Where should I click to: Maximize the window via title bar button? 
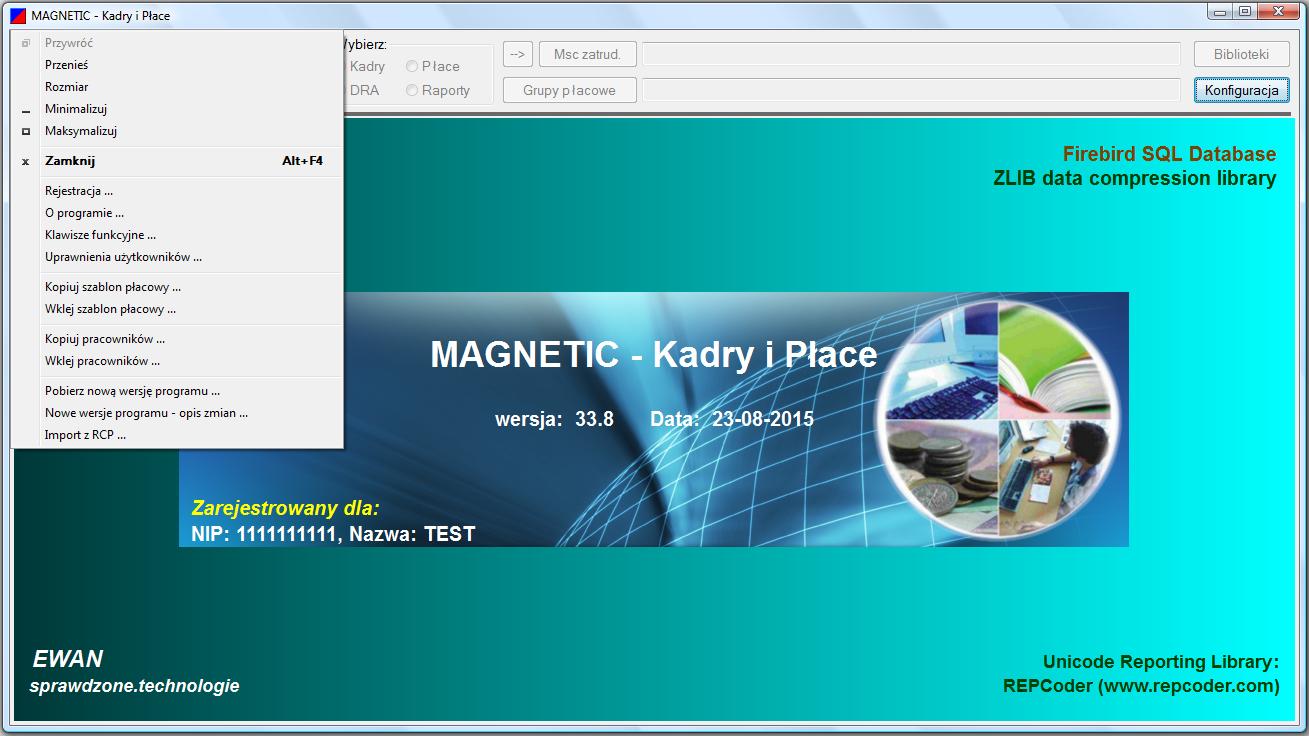click(1245, 11)
